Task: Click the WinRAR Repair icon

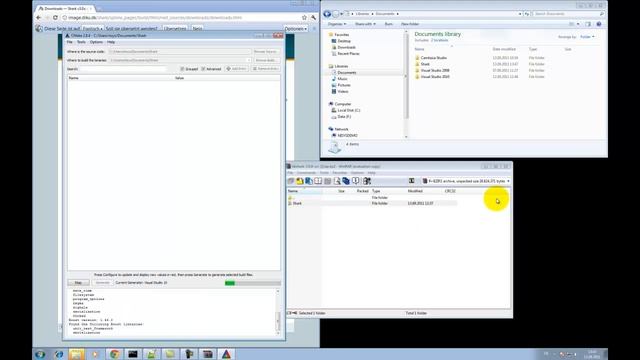Action: tap(367, 181)
